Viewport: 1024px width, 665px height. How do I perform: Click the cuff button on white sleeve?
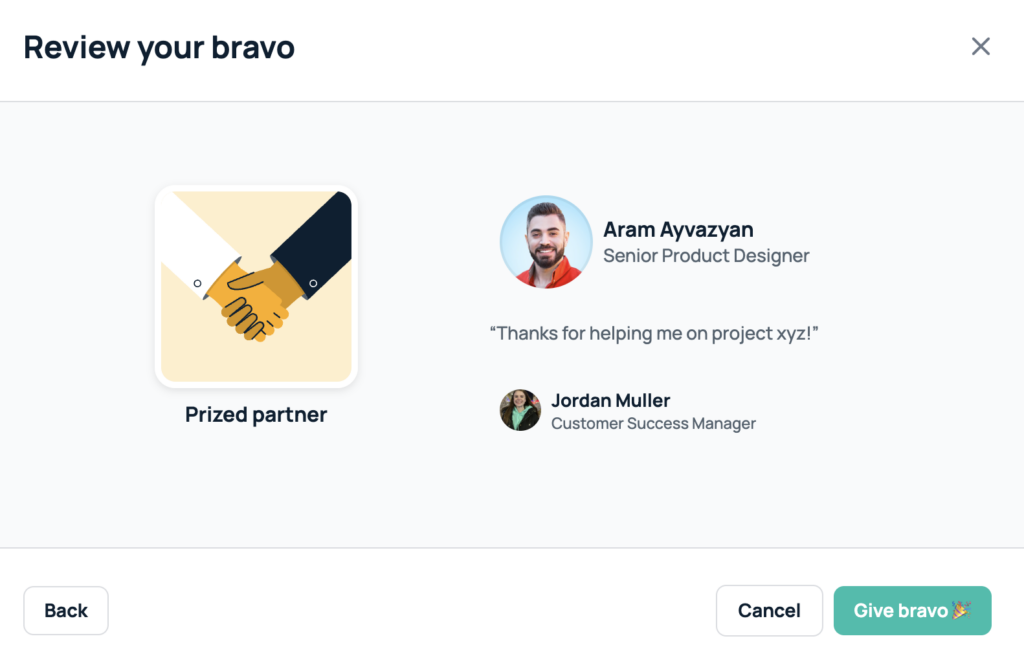coord(197,284)
